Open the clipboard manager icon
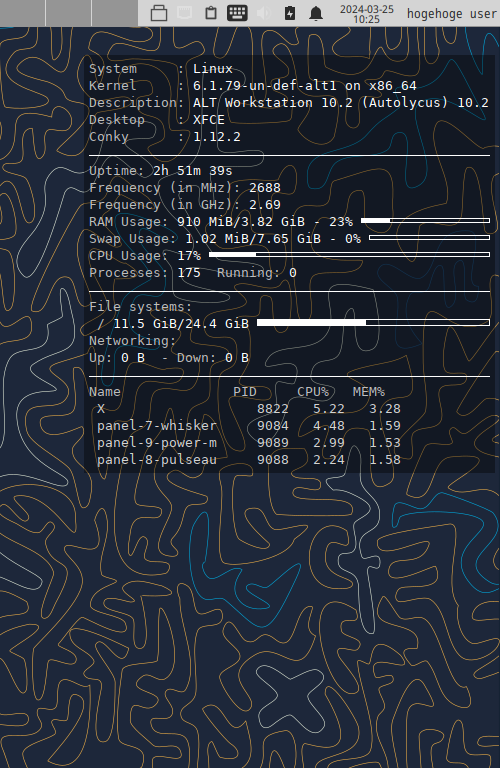 pos(211,13)
